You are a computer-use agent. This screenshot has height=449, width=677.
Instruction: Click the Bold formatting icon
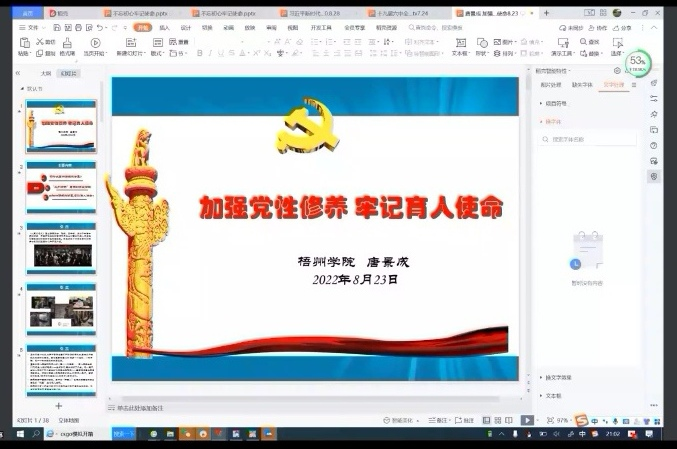pyautogui.click(x=199, y=53)
